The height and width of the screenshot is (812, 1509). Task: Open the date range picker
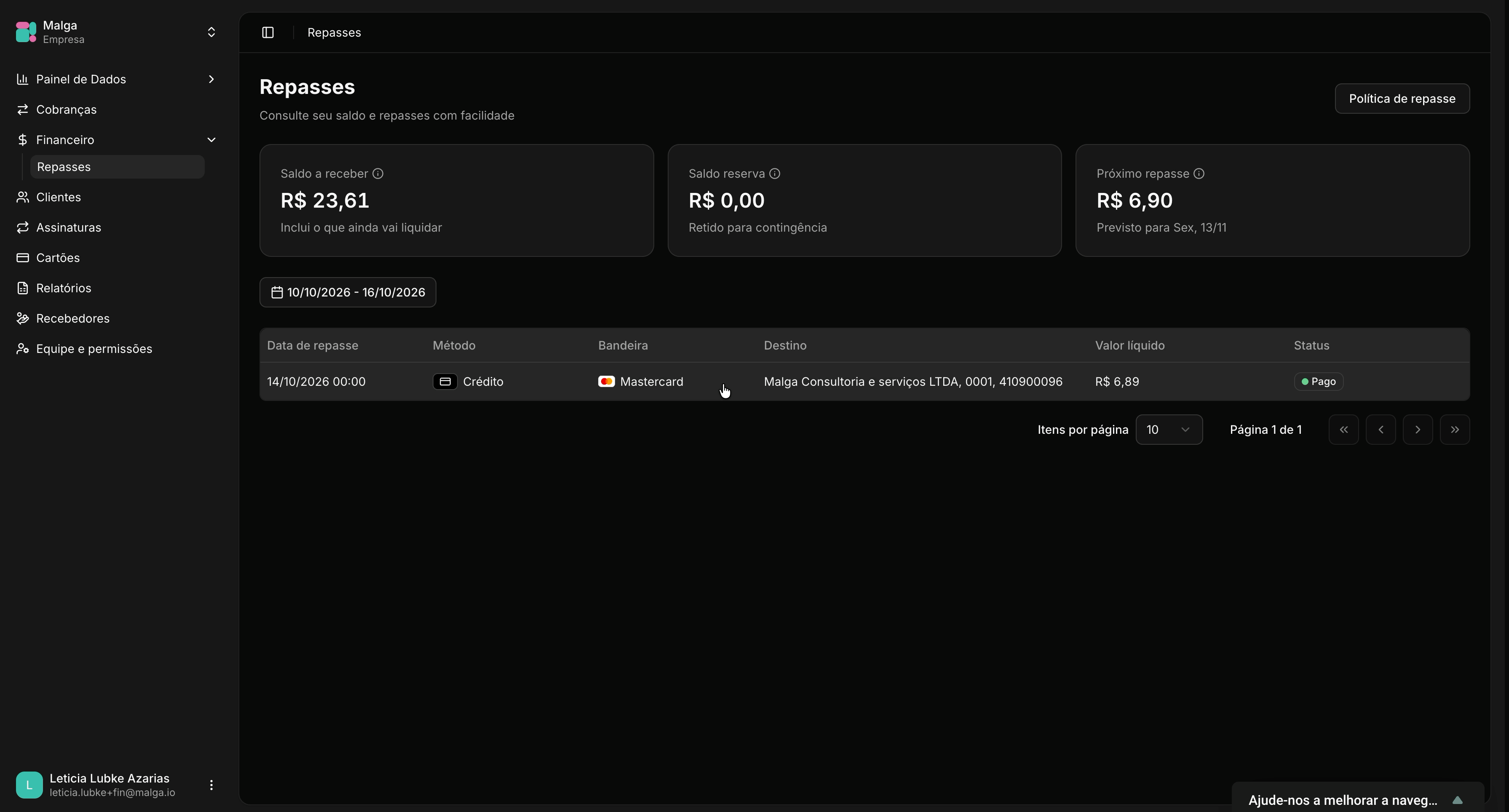pos(348,292)
